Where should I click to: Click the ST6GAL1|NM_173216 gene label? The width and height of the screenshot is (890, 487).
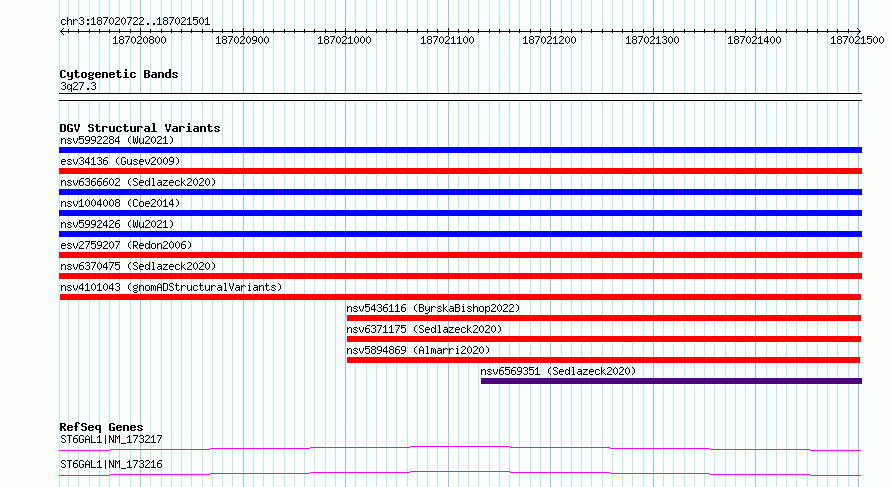pos(111,464)
